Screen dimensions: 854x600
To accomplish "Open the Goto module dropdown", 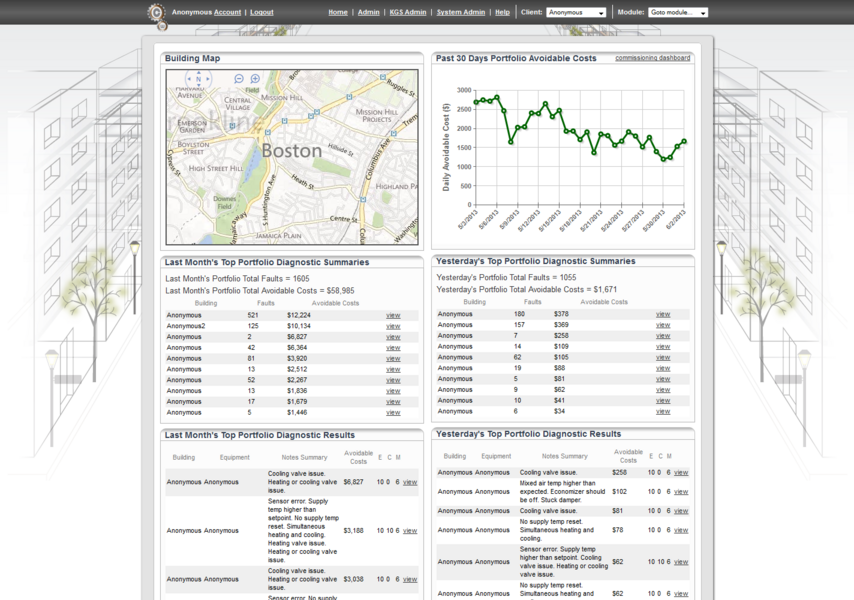I will point(677,13).
